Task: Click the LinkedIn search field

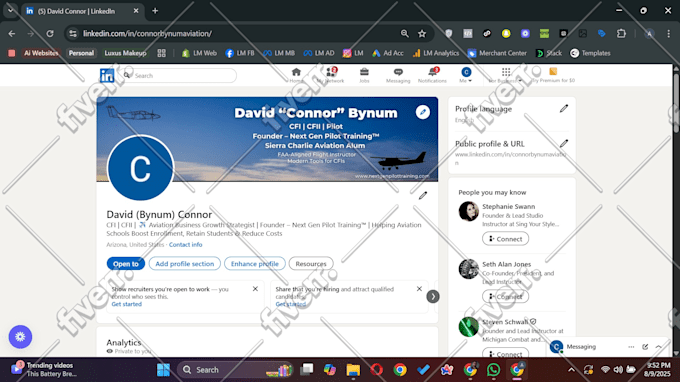Action: pyautogui.click(x=180, y=75)
